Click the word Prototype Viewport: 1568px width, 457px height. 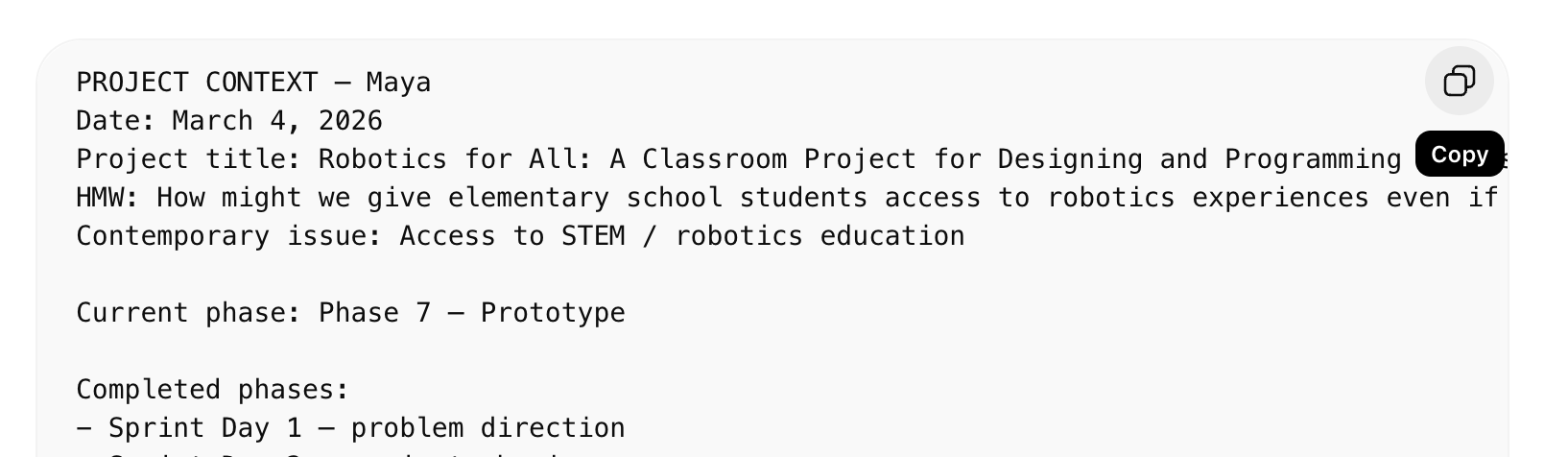click(553, 313)
